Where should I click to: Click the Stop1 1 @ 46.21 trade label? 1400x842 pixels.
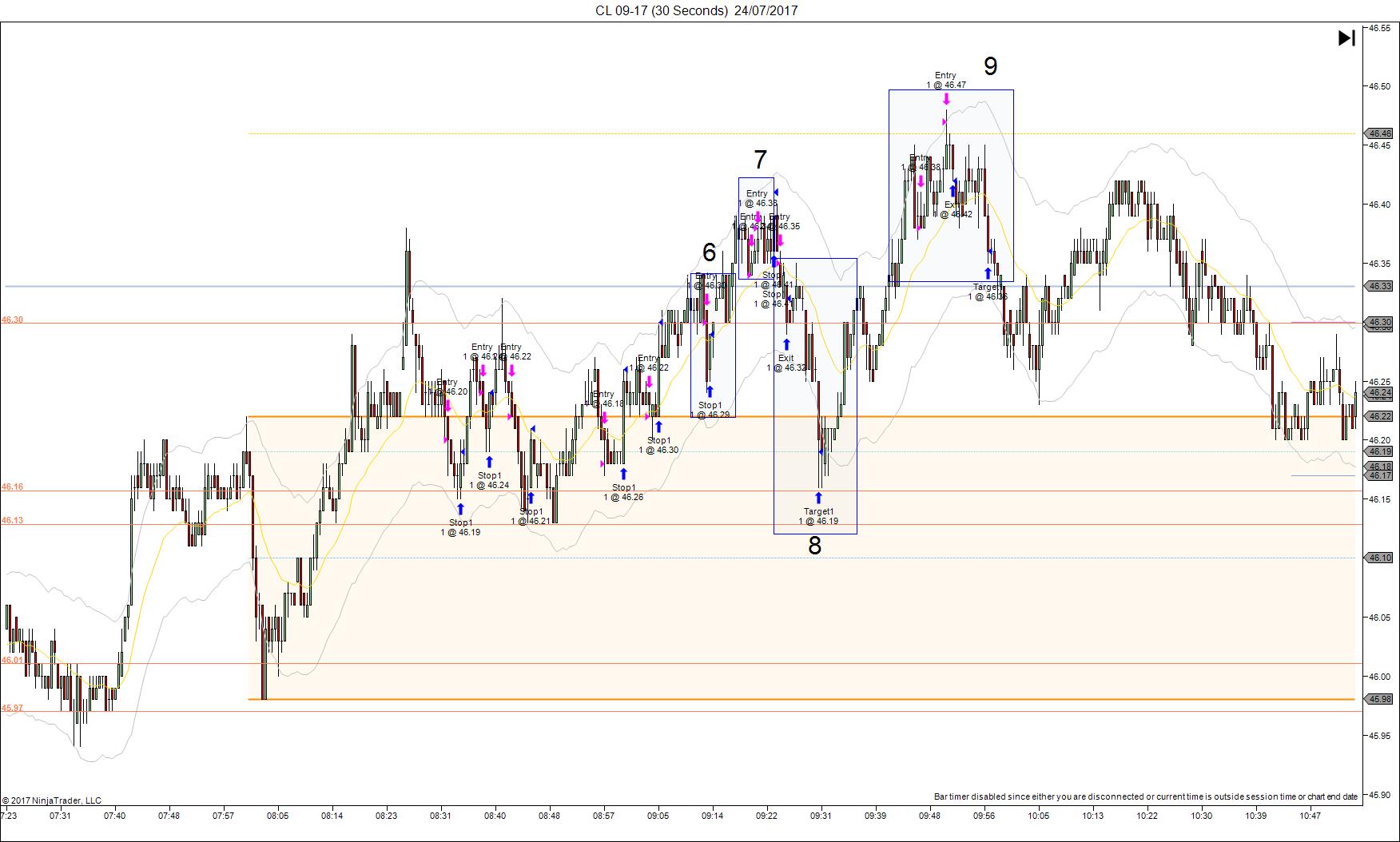[531, 516]
